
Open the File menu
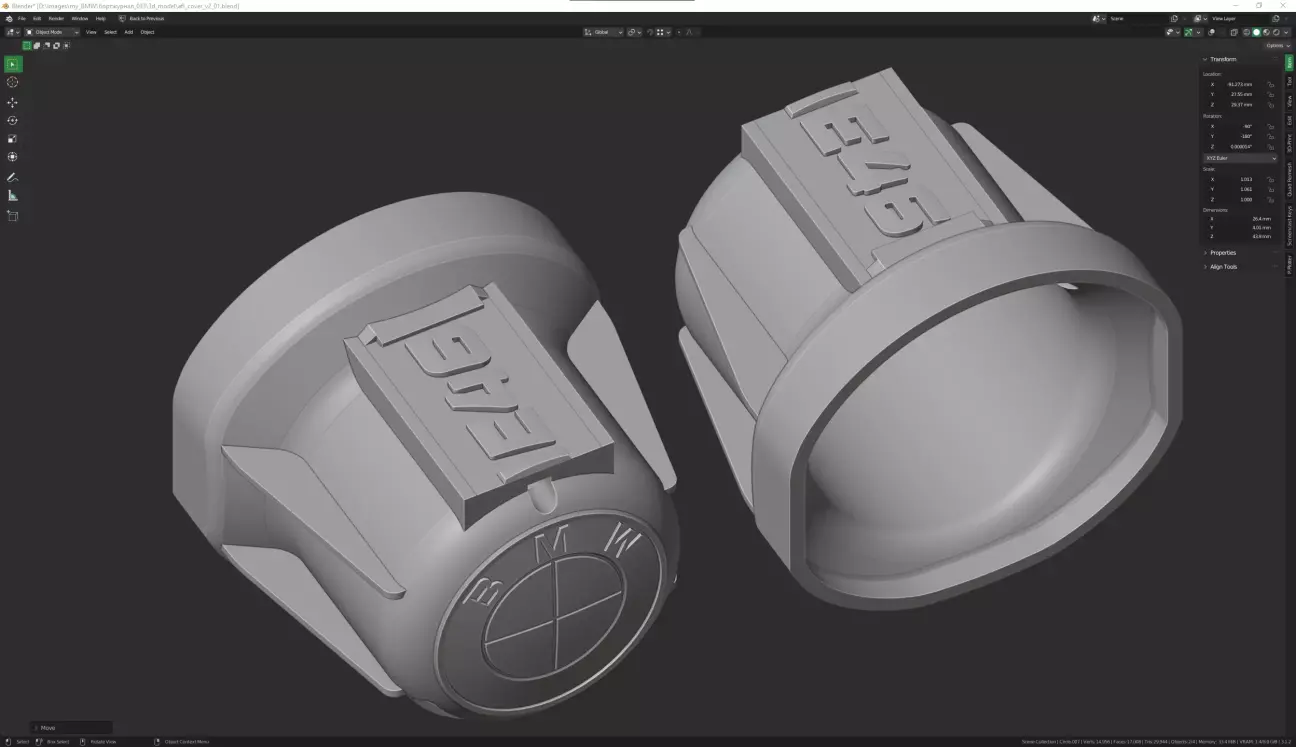(22, 18)
